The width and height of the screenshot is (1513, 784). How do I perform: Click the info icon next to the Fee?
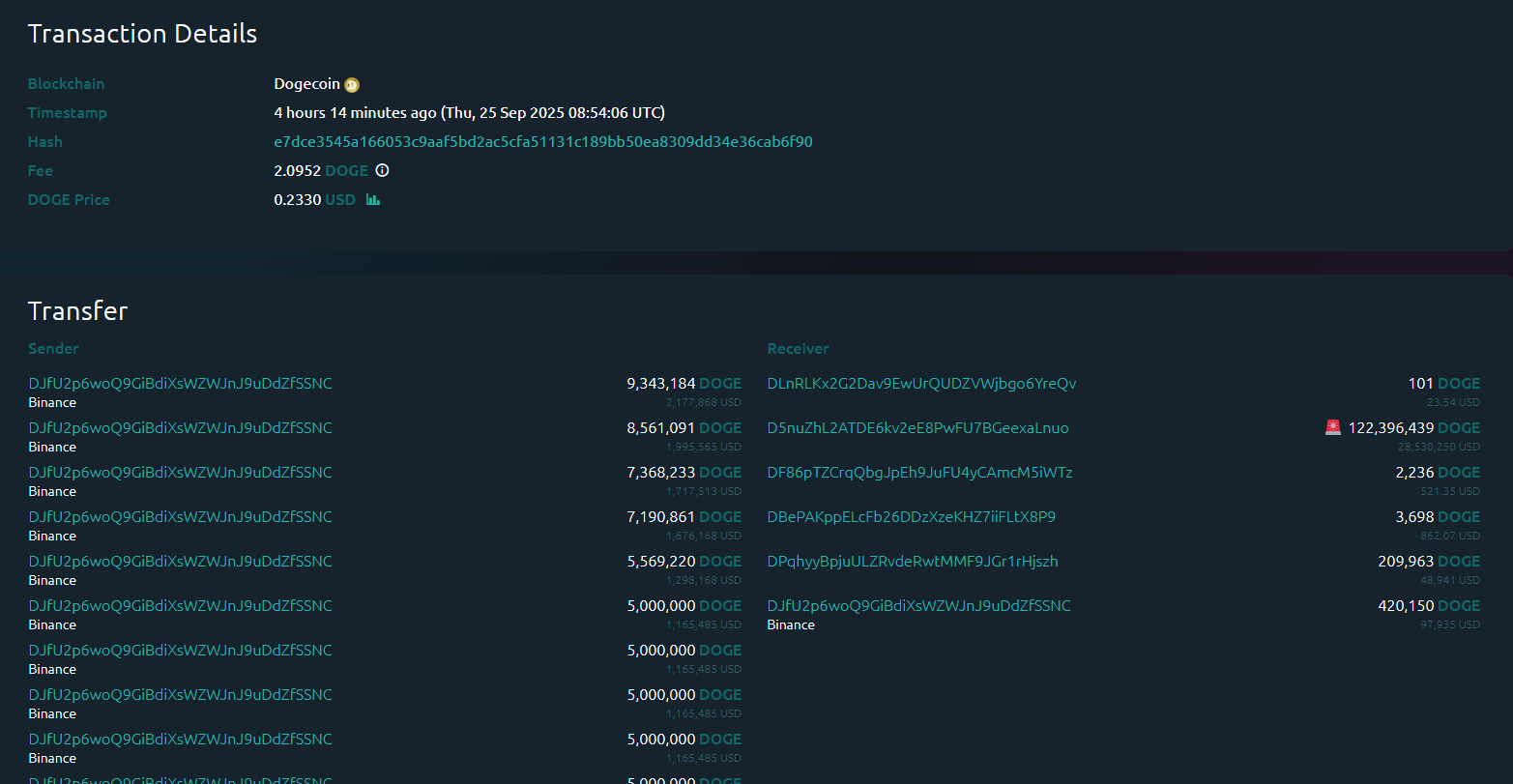pos(382,171)
